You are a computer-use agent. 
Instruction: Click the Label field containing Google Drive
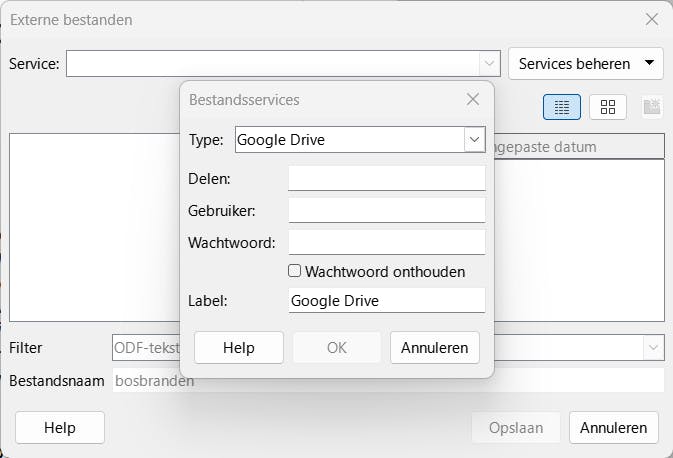tap(386, 300)
